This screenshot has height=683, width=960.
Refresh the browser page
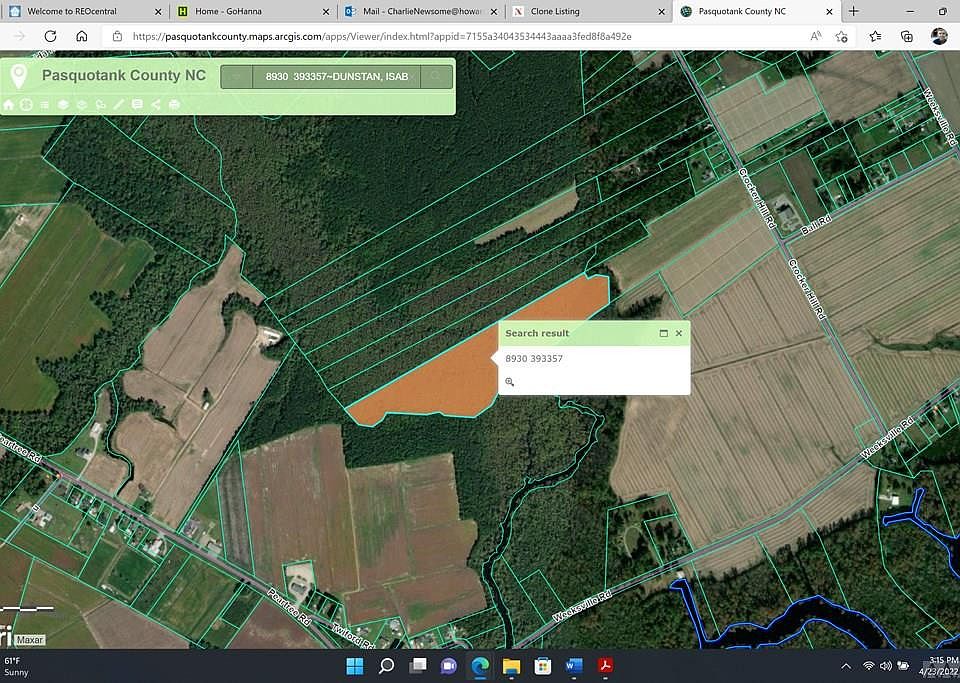click(x=50, y=36)
